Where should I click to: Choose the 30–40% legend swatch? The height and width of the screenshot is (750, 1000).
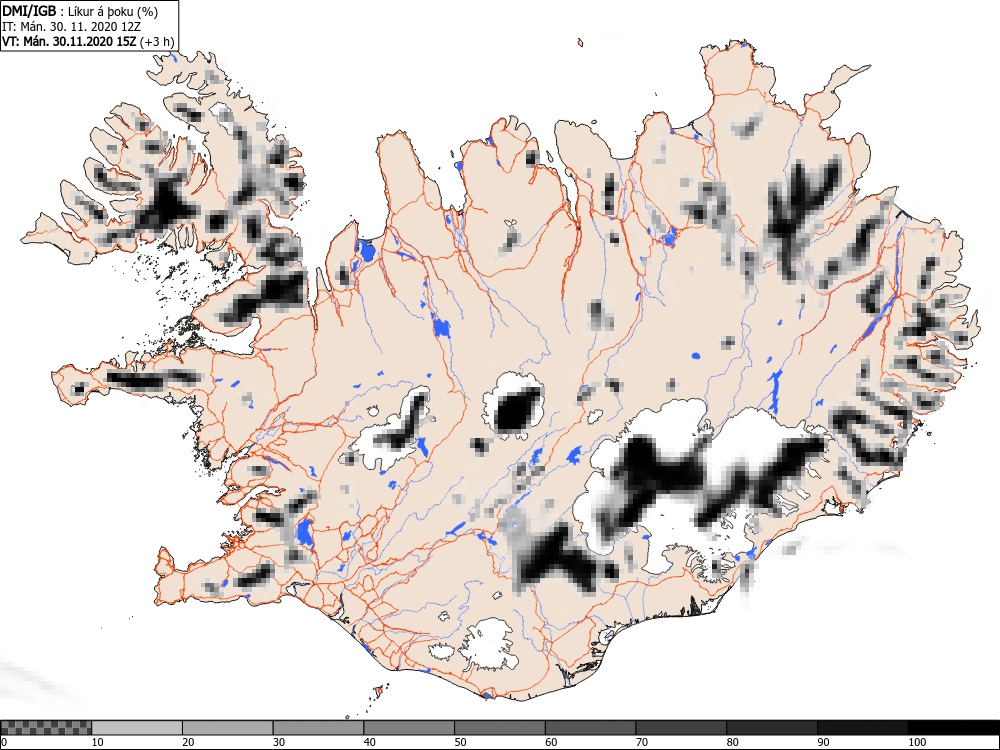click(x=318, y=728)
